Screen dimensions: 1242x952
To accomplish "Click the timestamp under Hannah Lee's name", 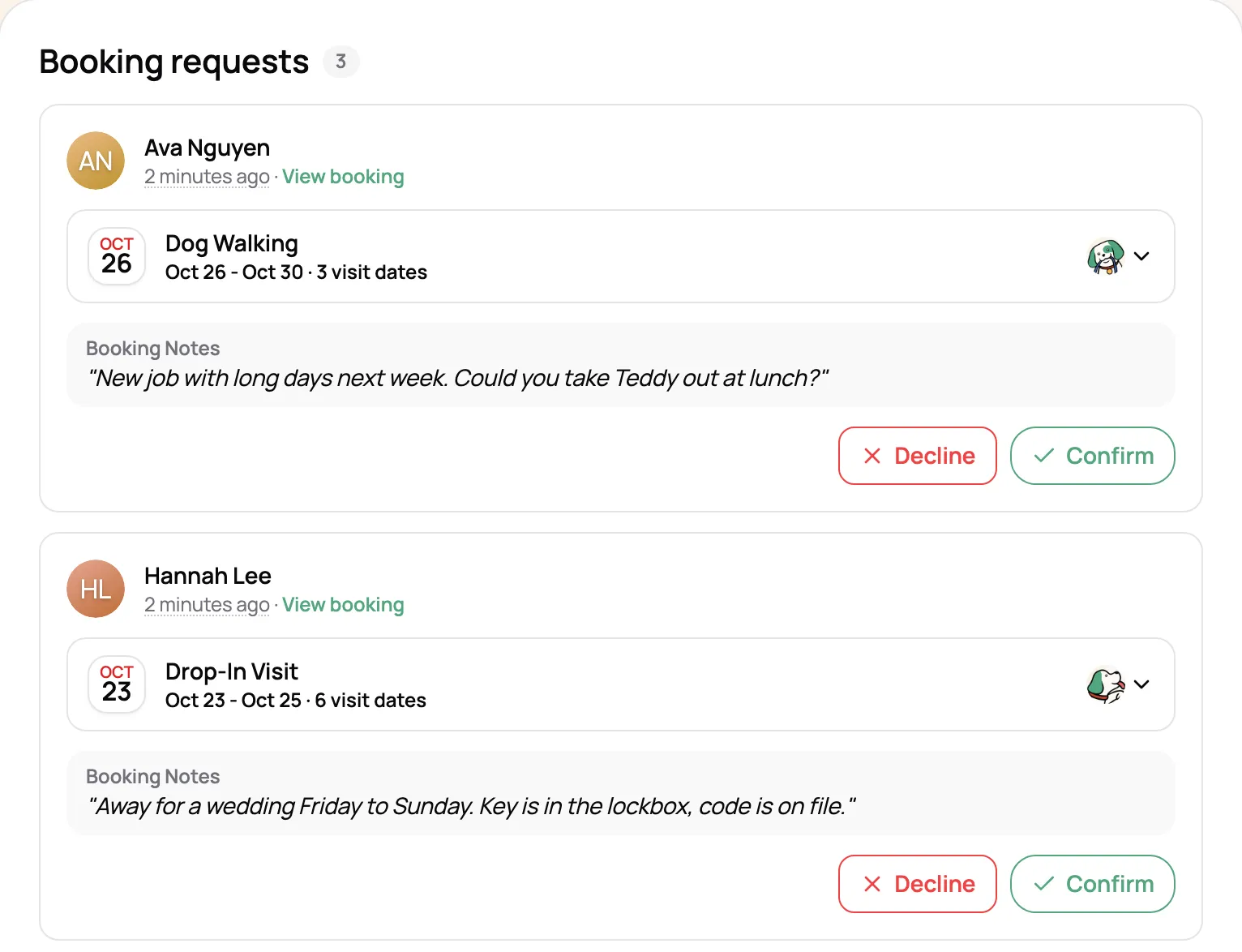I will click(207, 605).
